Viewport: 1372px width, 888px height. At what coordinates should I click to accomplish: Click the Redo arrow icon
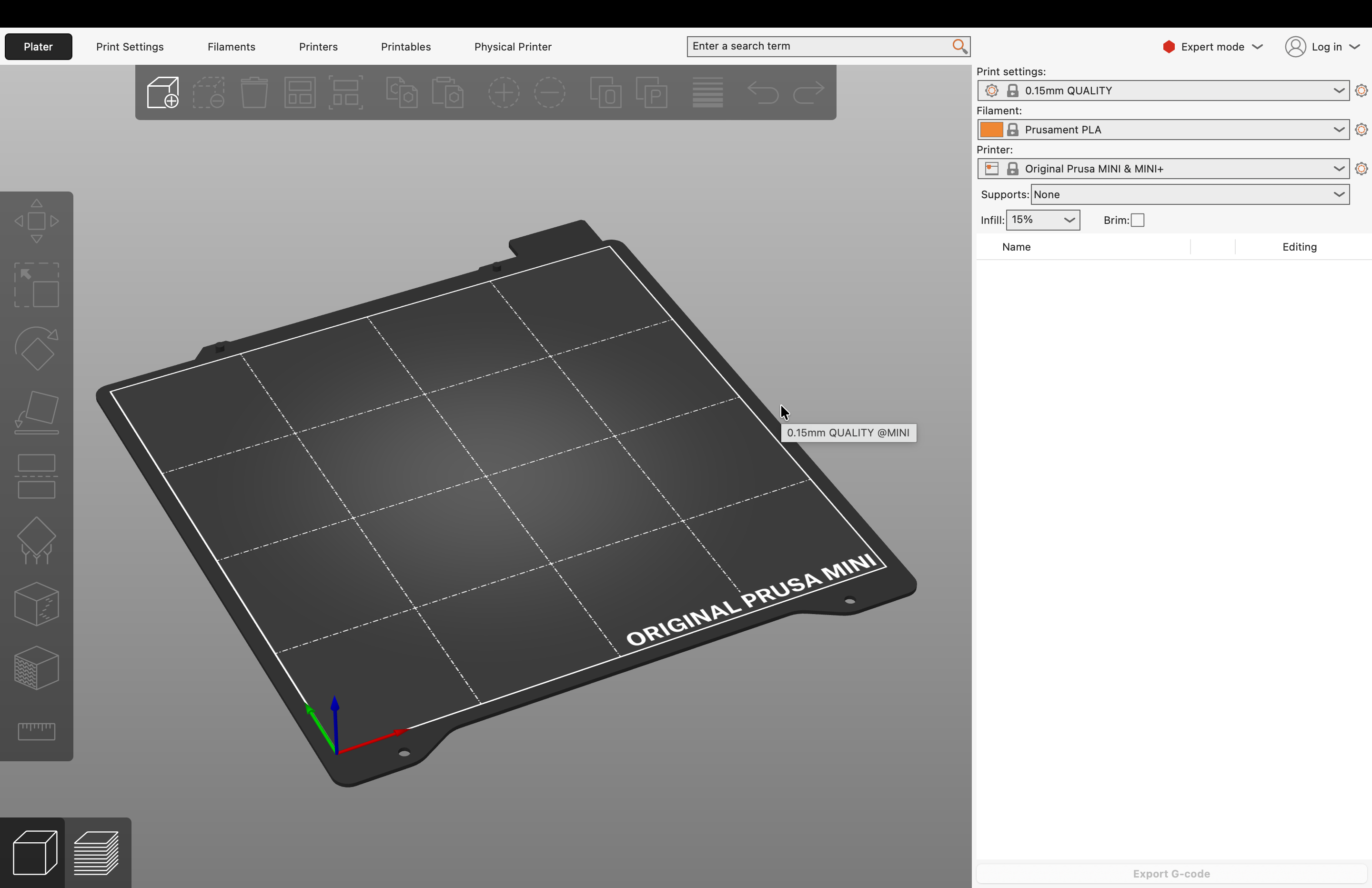coord(808,92)
